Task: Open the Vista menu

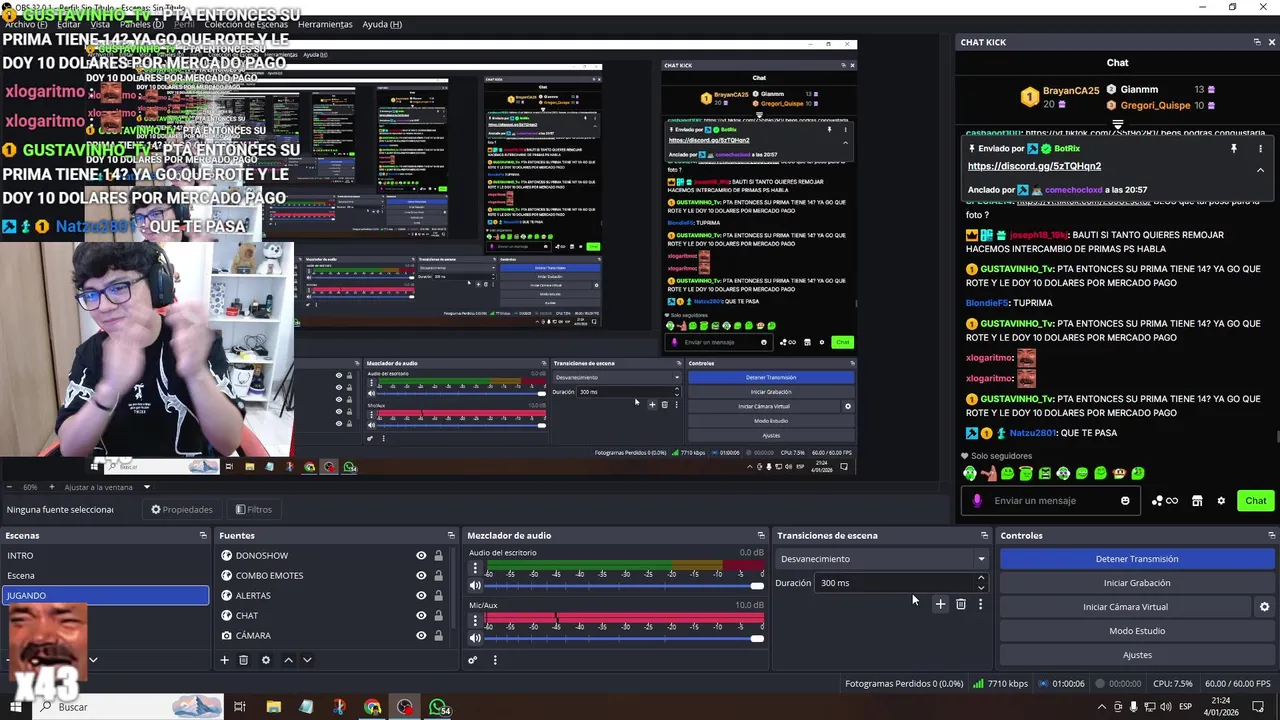Action: point(100,24)
